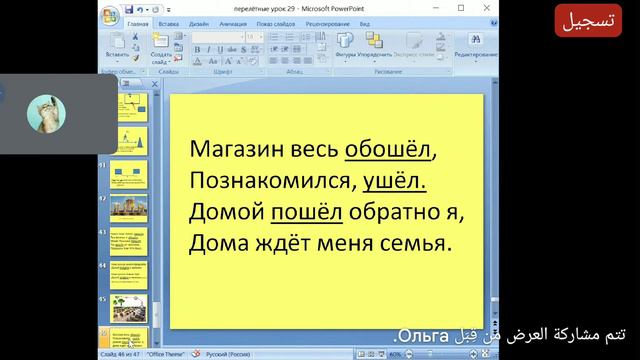Open the Дизайн ribbon tab
640x360 pixels.
tap(199, 24)
